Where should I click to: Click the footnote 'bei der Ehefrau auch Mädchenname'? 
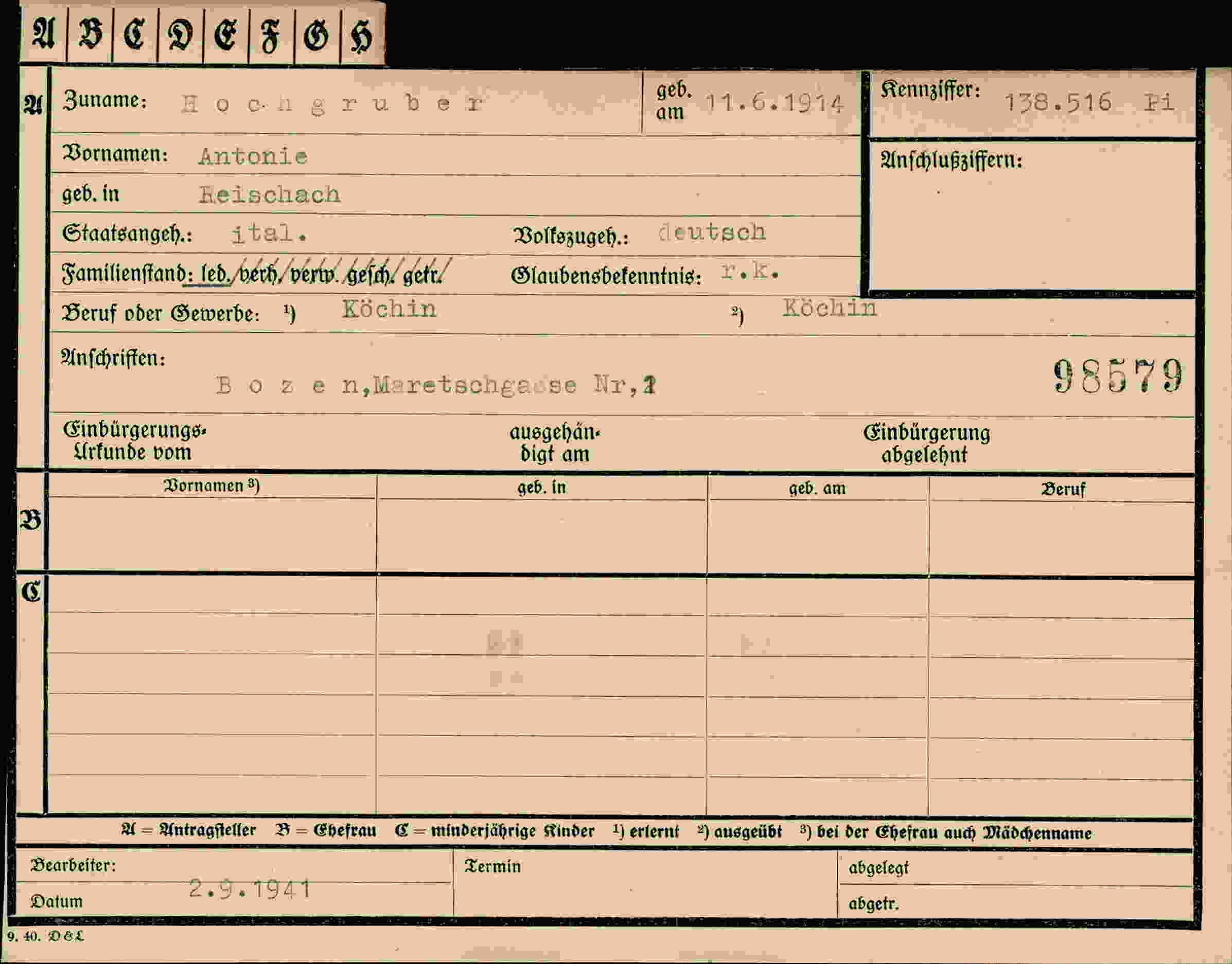(x=954, y=833)
